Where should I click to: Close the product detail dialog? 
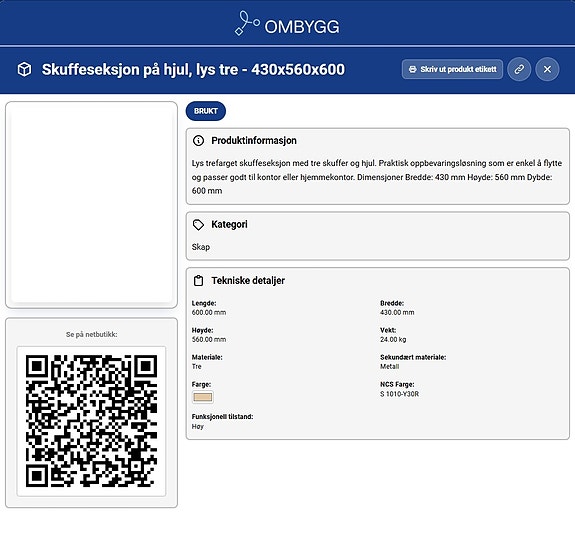coord(547,69)
